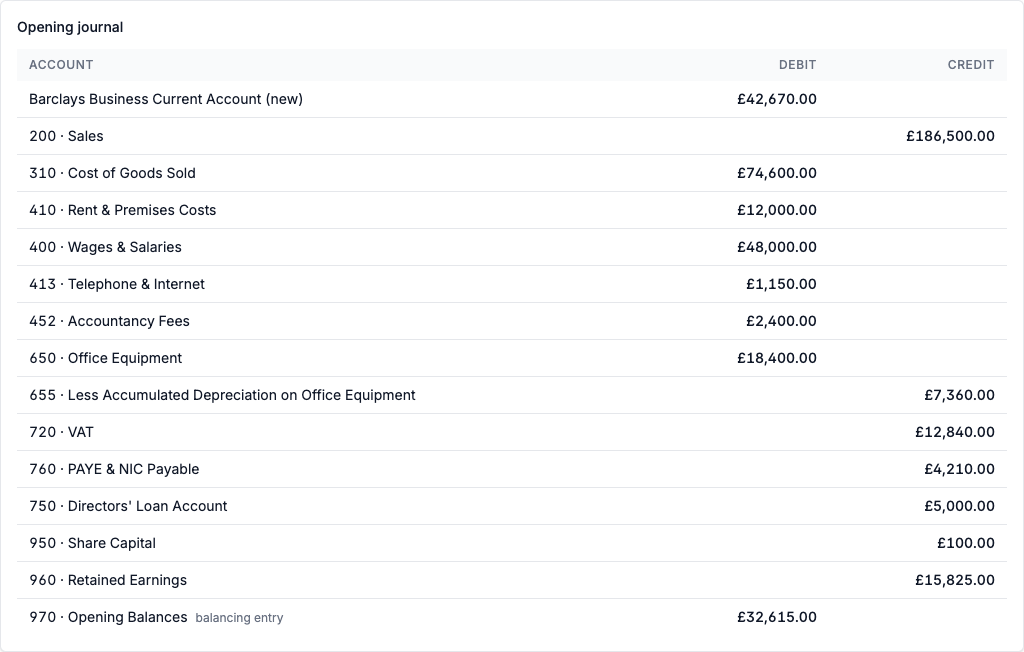Select 650 · Office Equipment
1024x652 pixels.
click(105, 358)
